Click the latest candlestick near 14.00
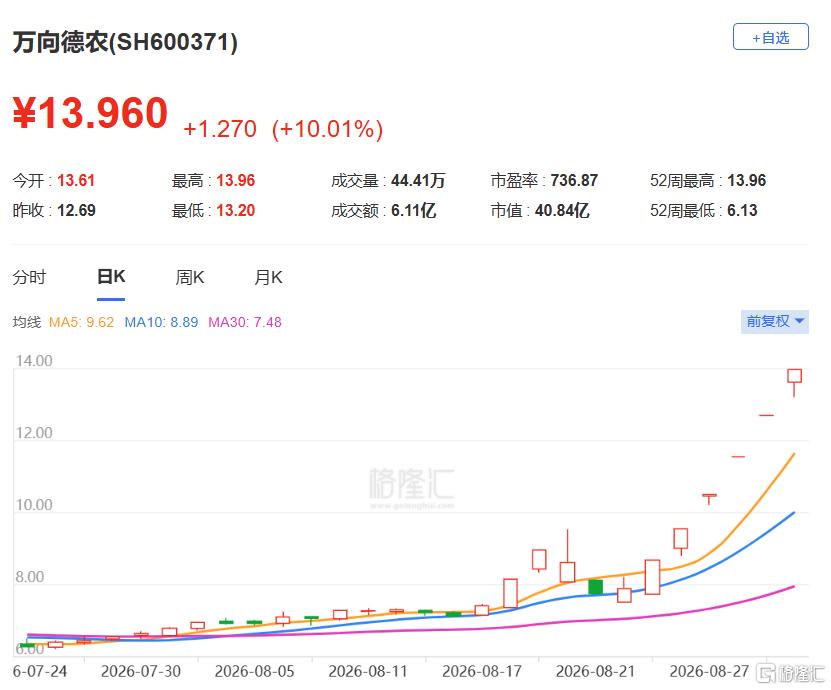This screenshot has width=831, height=690. pos(794,377)
